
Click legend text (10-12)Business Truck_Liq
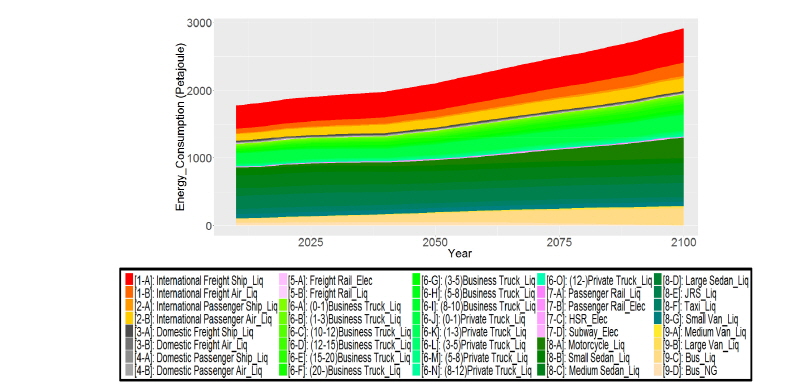tap(360, 331)
